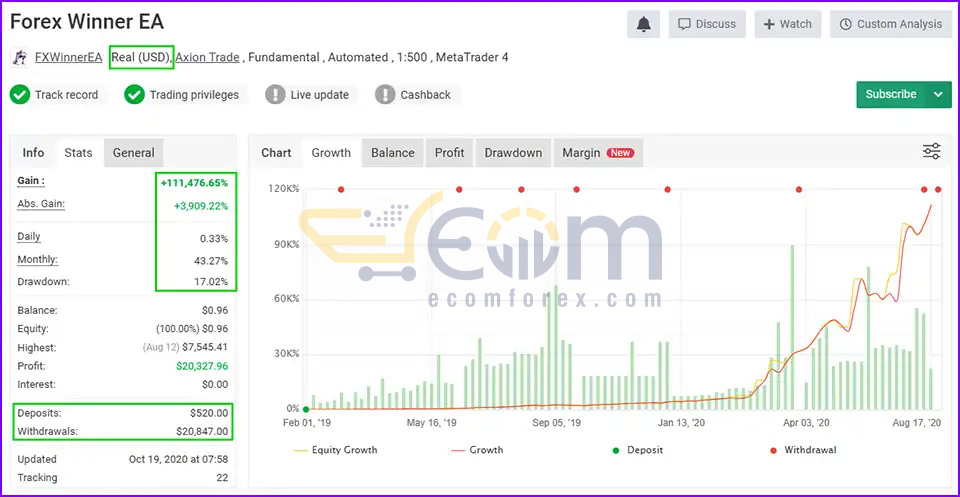Click the Gain label
960x497 pixels.
coord(31,181)
